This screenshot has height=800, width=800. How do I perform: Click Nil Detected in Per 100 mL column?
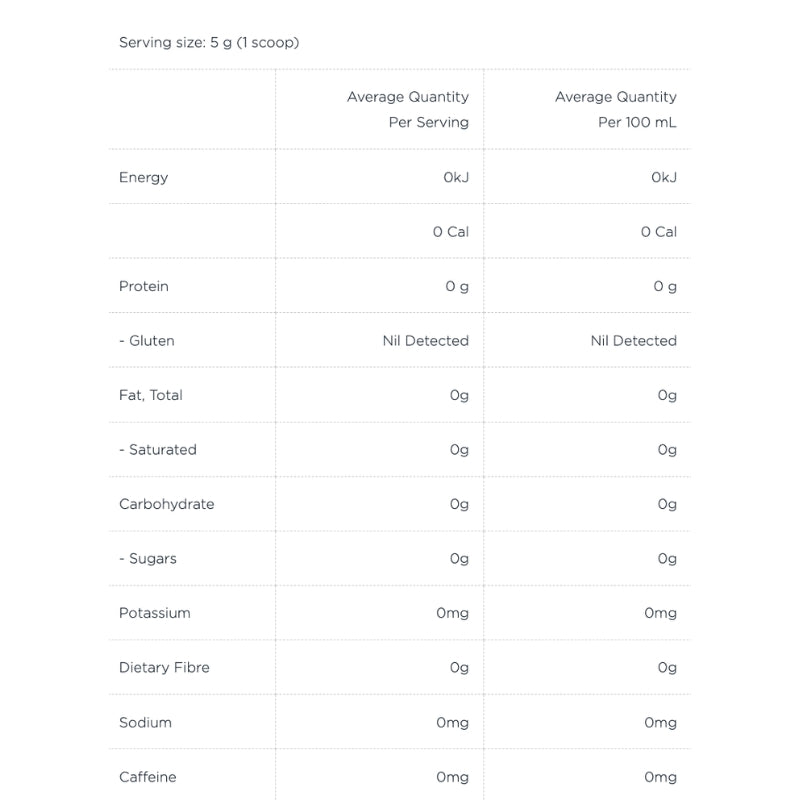[x=634, y=340]
